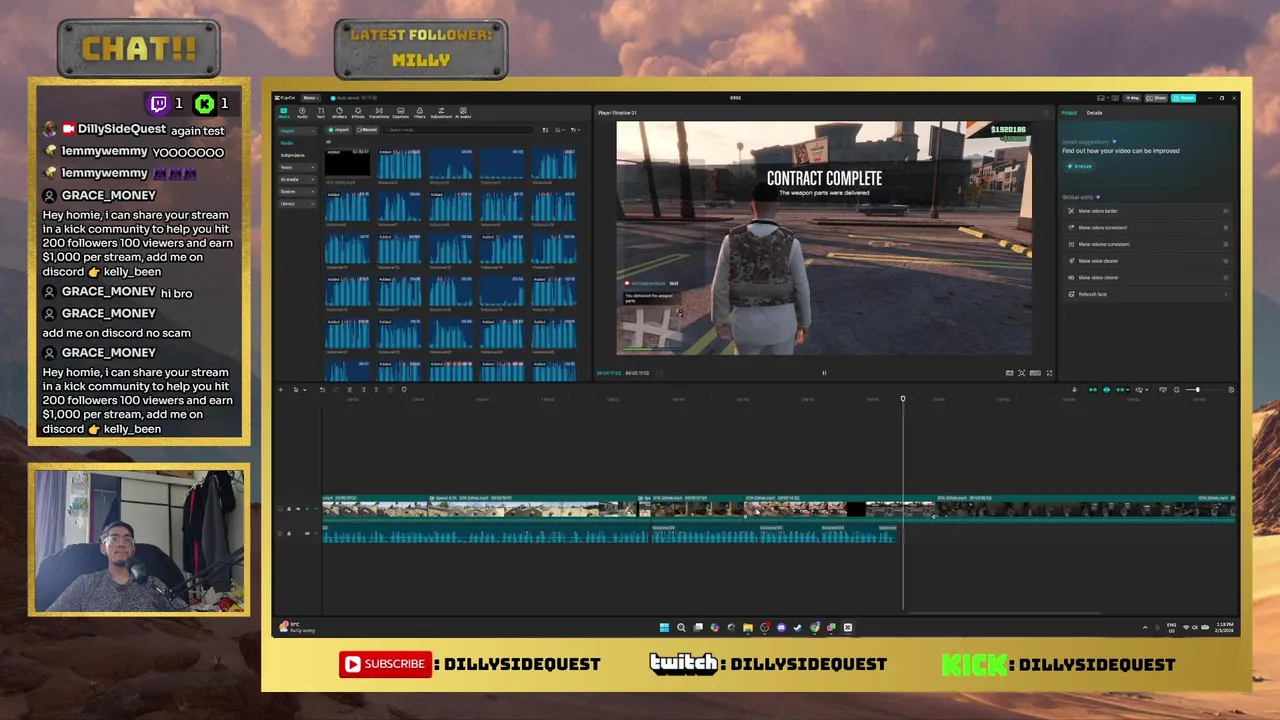Viewport: 1280px width, 720px height.
Task: Open the media filter dropdown
Action: coord(576,130)
